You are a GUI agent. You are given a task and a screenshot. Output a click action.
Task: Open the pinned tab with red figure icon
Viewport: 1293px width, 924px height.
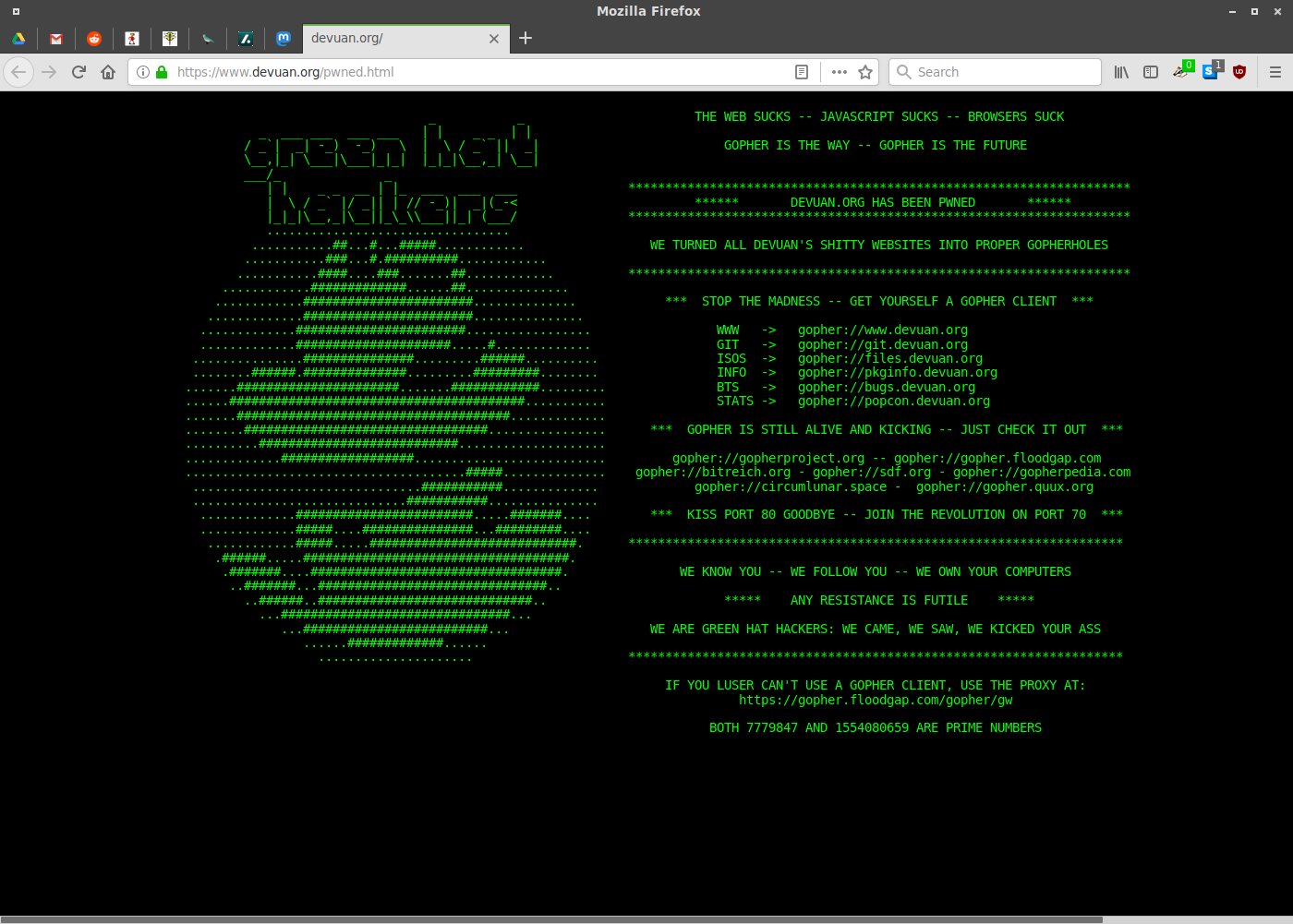click(x=132, y=39)
